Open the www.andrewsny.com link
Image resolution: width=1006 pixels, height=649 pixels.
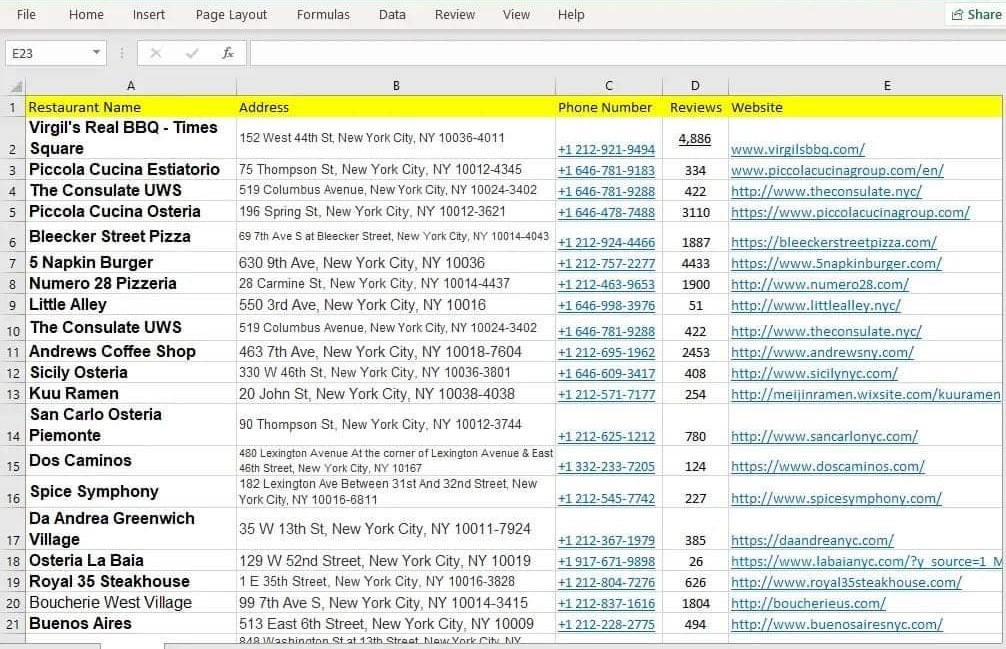pyautogui.click(x=822, y=353)
